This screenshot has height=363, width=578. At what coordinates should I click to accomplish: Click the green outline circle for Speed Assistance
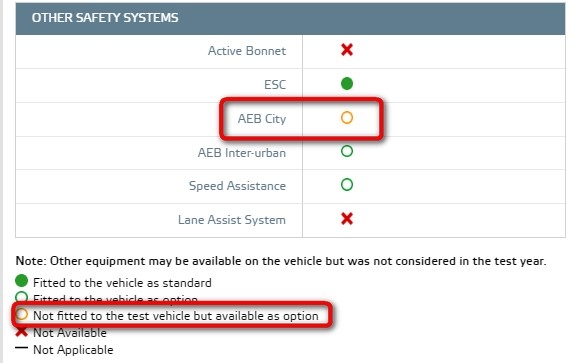click(347, 185)
